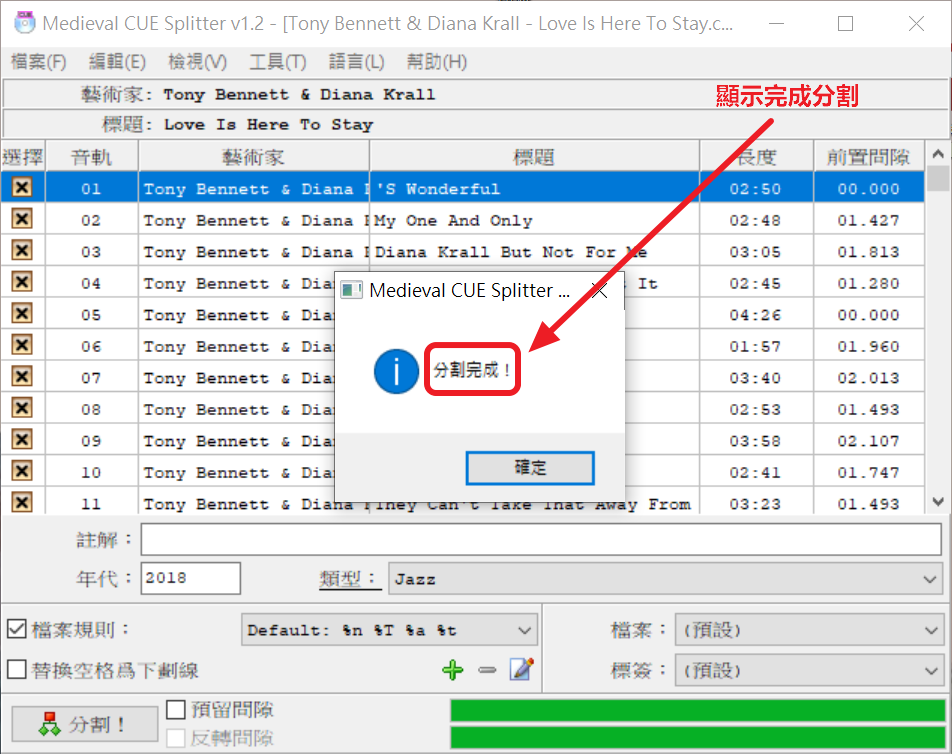The height and width of the screenshot is (754, 952).
Task: Close the 分割完成 message dialog
Action: [599, 291]
